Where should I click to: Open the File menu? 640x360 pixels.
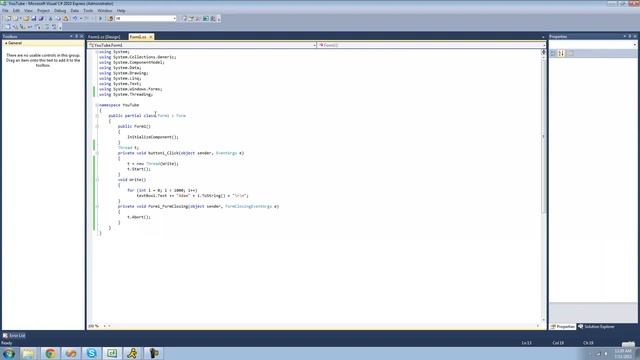click(x=5, y=11)
